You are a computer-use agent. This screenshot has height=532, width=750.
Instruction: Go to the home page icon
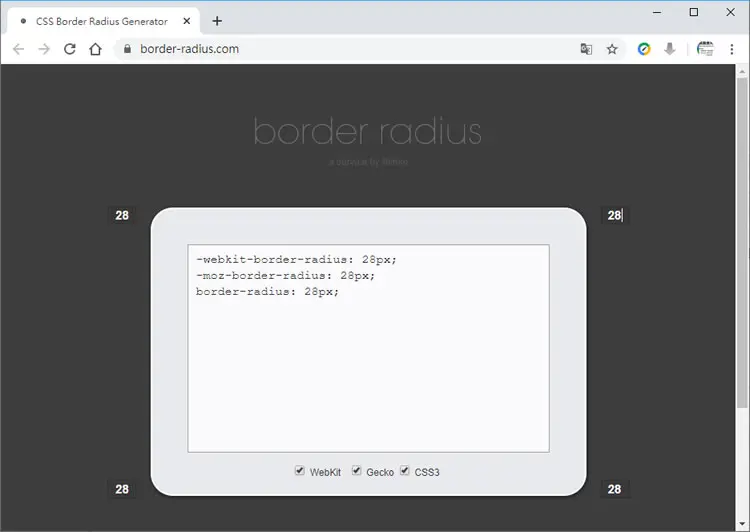pos(96,49)
